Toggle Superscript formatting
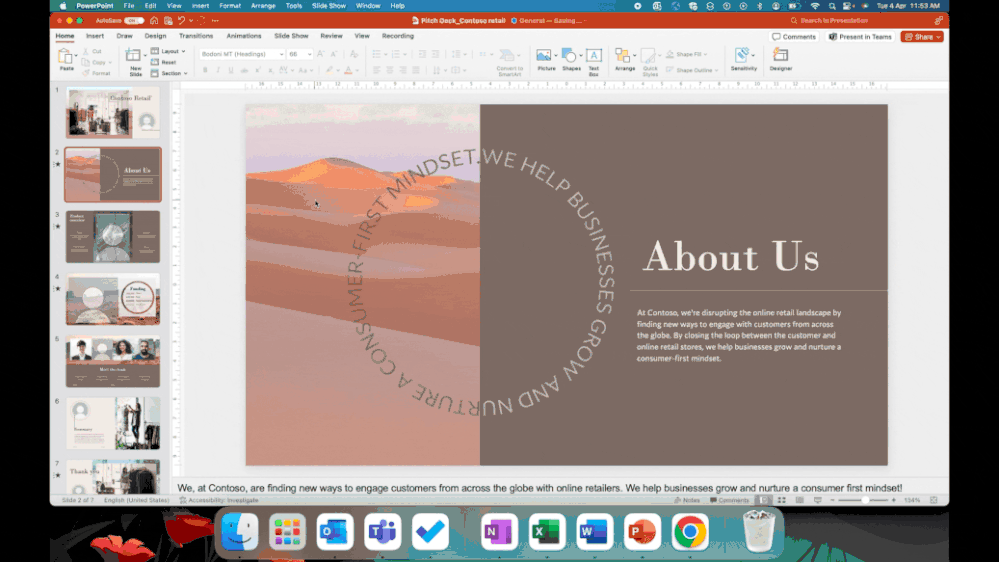Viewport: 999px width, 562px height. click(258, 70)
